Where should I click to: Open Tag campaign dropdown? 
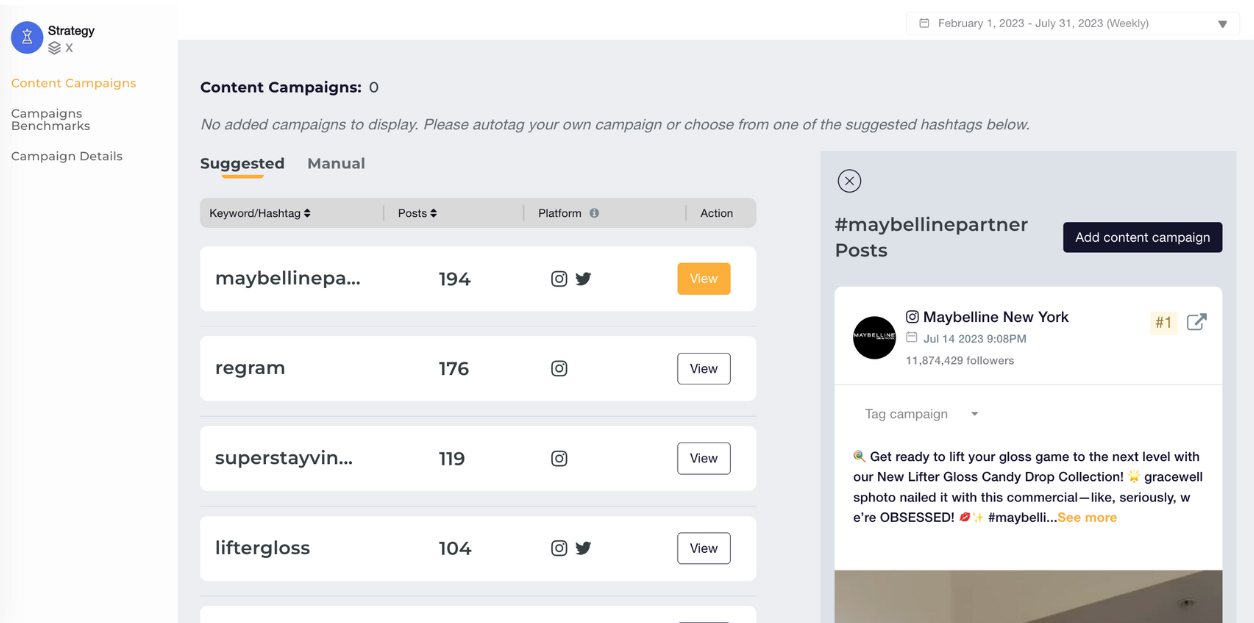[x=921, y=414]
